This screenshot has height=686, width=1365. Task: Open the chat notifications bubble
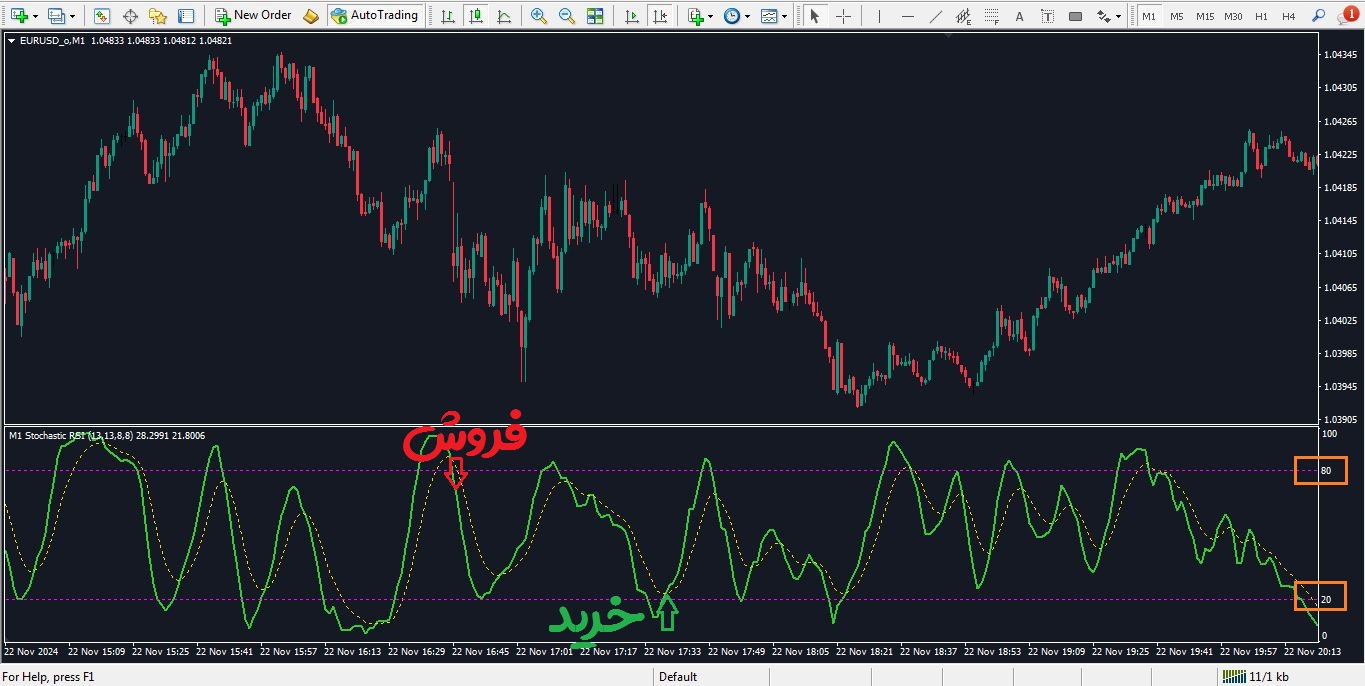[1346, 16]
